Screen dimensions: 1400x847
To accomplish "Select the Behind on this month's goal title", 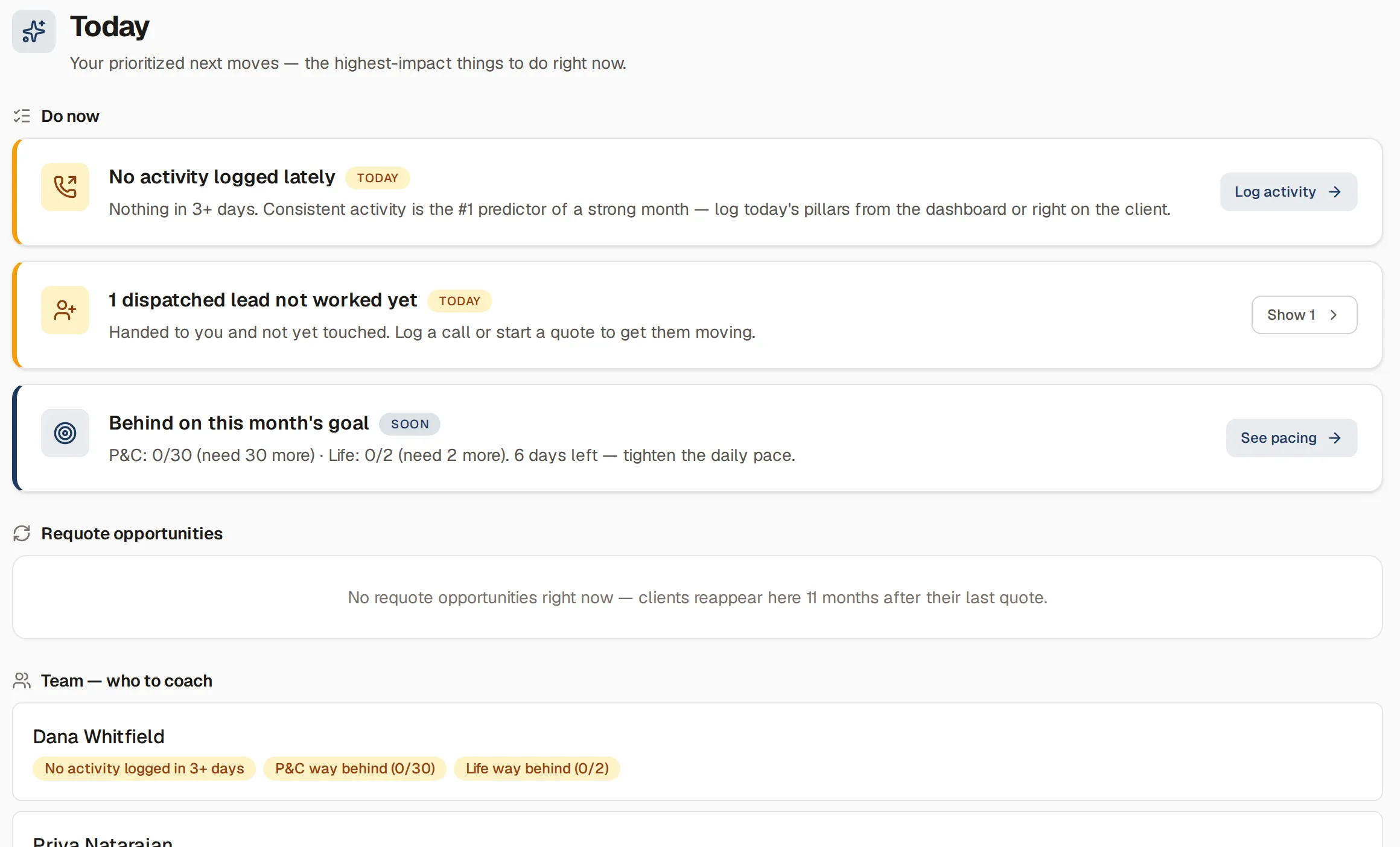I will [239, 423].
